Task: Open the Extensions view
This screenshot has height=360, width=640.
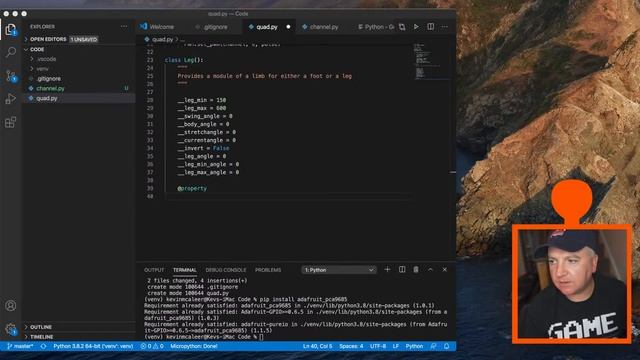Action: (x=11, y=122)
